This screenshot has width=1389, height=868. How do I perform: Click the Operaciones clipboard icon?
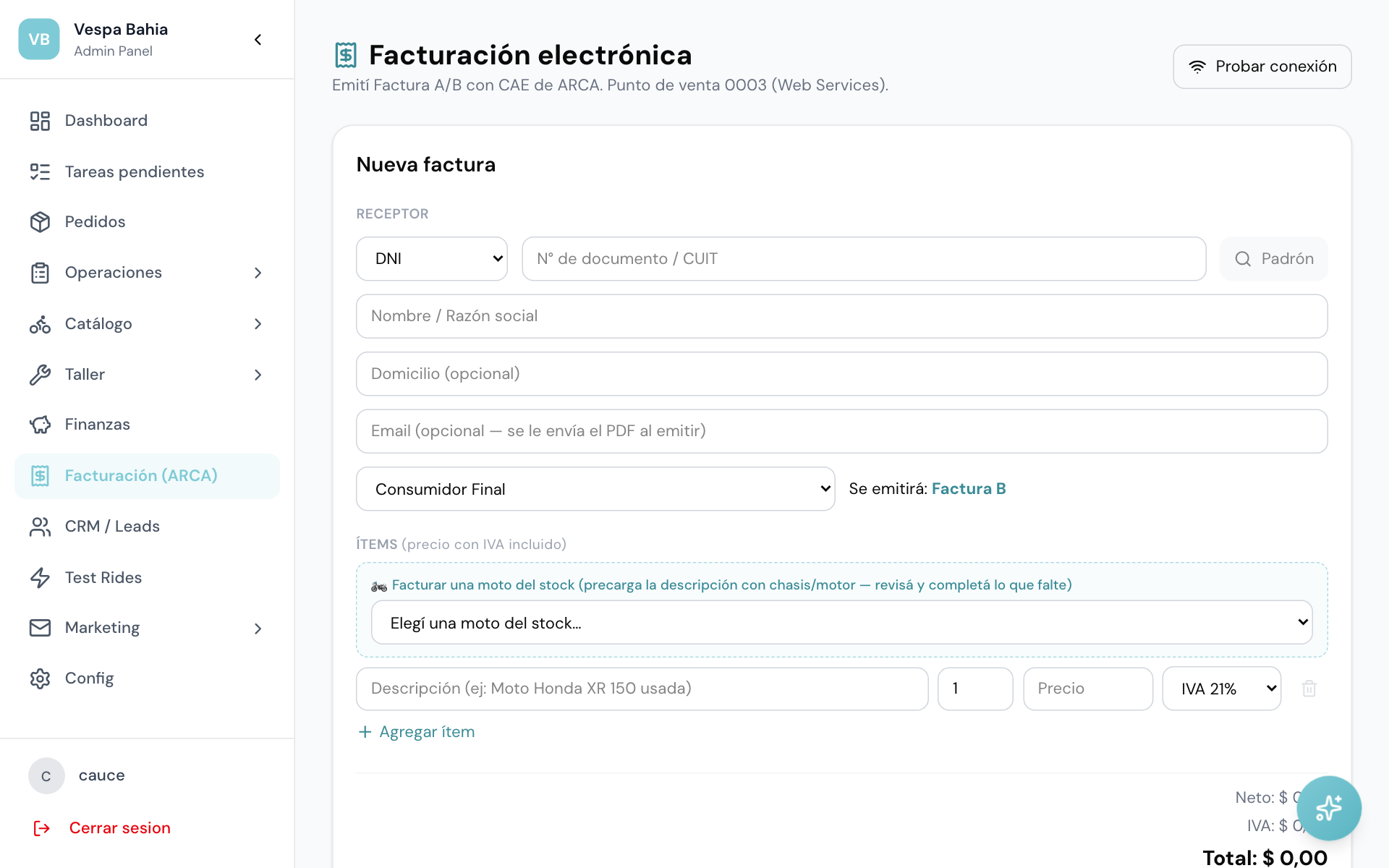(x=40, y=273)
